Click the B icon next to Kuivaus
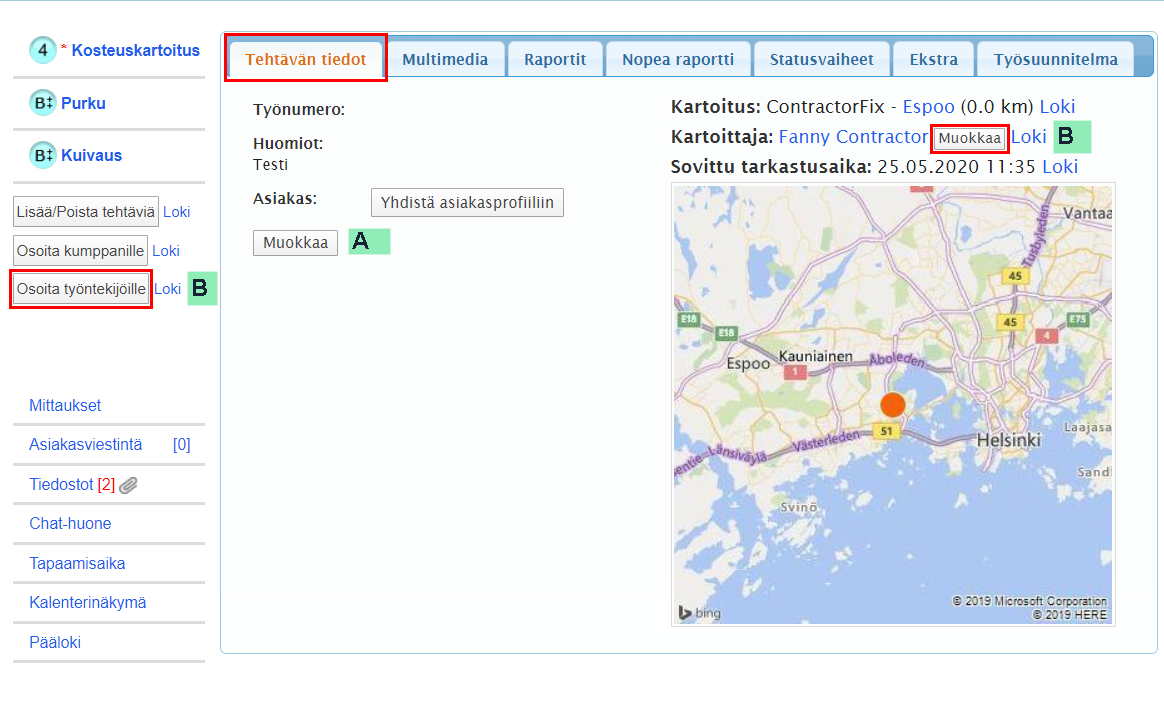This screenshot has width=1164, height=701. click(x=43, y=155)
